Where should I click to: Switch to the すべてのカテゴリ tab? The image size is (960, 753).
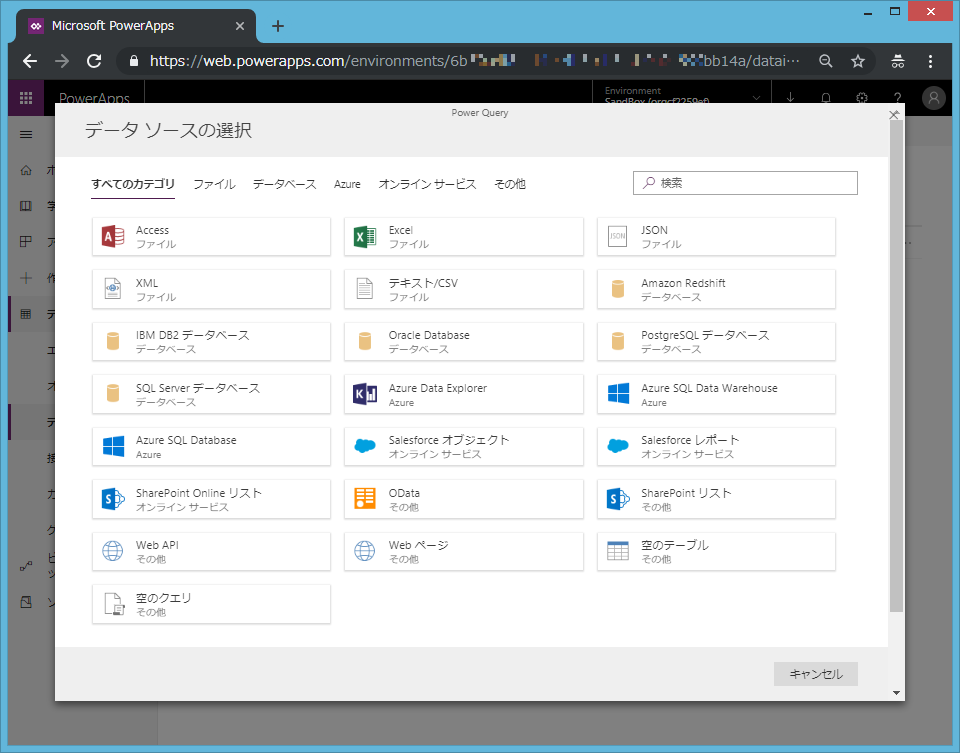(x=133, y=184)
